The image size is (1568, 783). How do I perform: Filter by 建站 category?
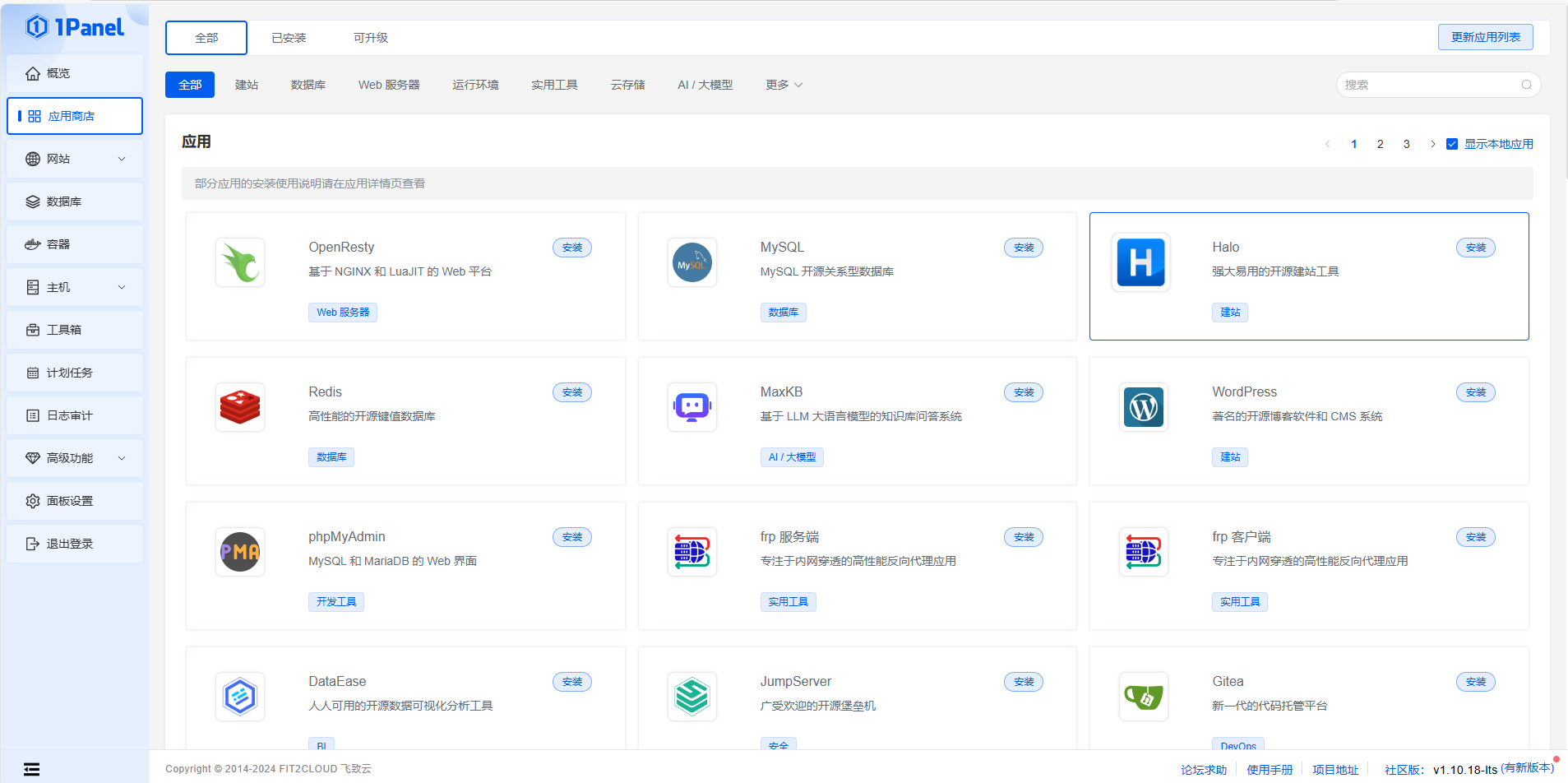click(x=247, y=85)
